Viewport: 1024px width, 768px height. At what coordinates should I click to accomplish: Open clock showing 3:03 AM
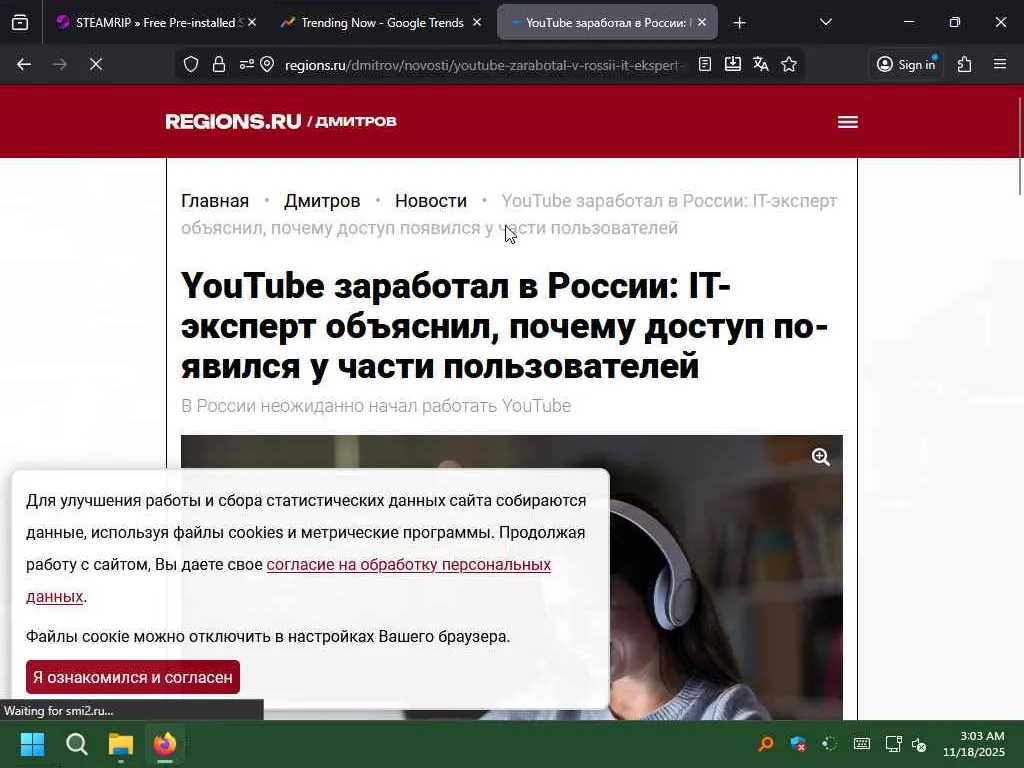click(973, 744)
